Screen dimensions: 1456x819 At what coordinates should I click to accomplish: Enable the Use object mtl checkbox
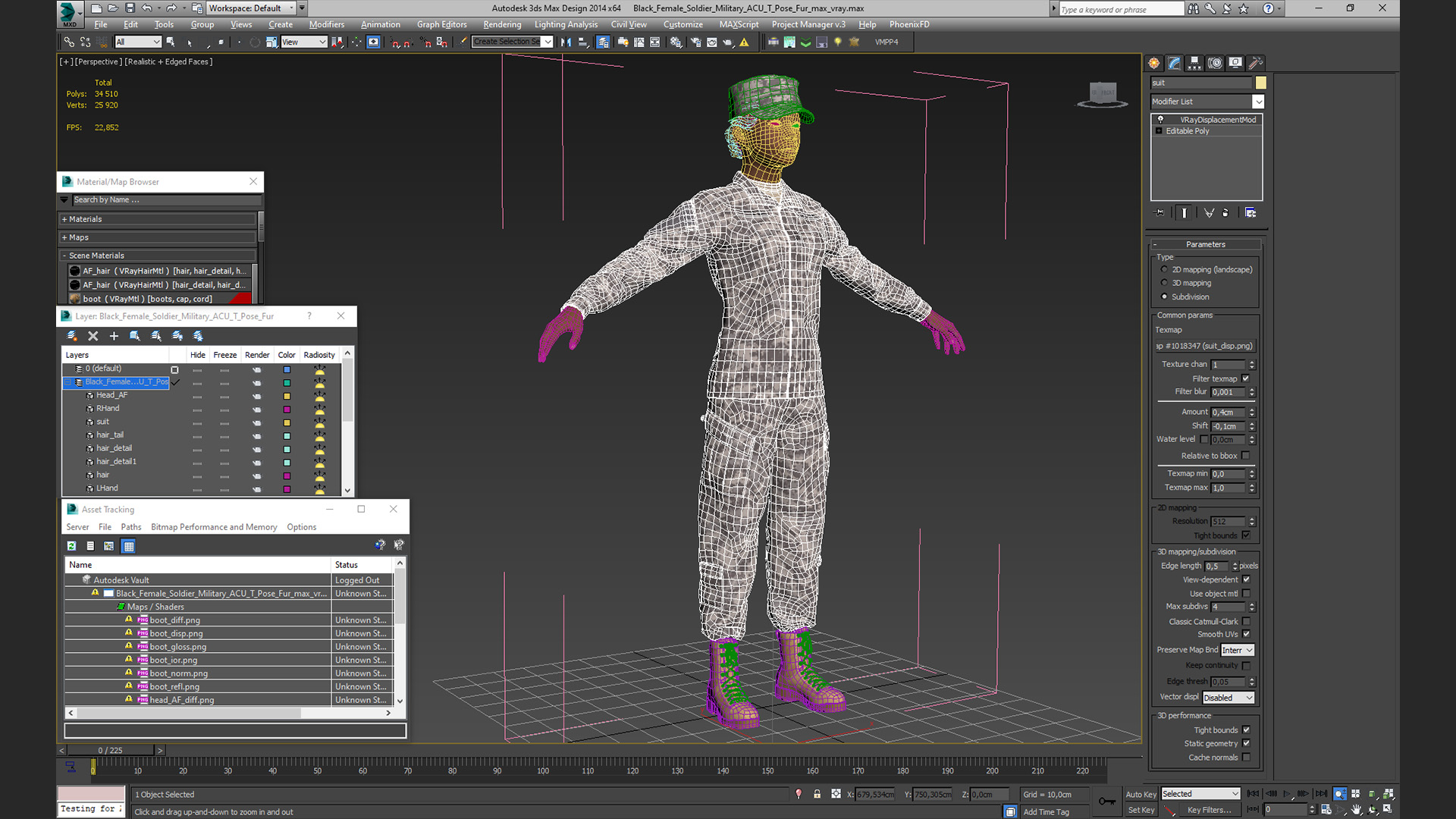1246,594
